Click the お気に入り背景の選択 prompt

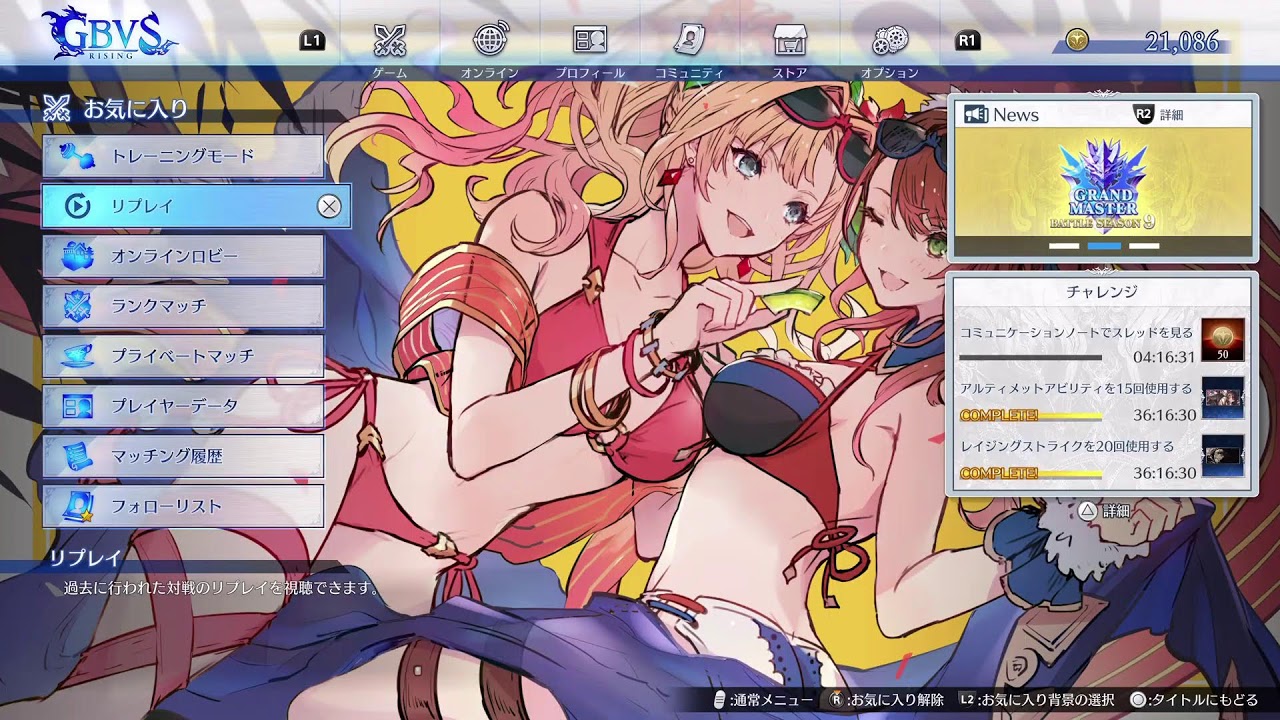[x=1035, y=700]
